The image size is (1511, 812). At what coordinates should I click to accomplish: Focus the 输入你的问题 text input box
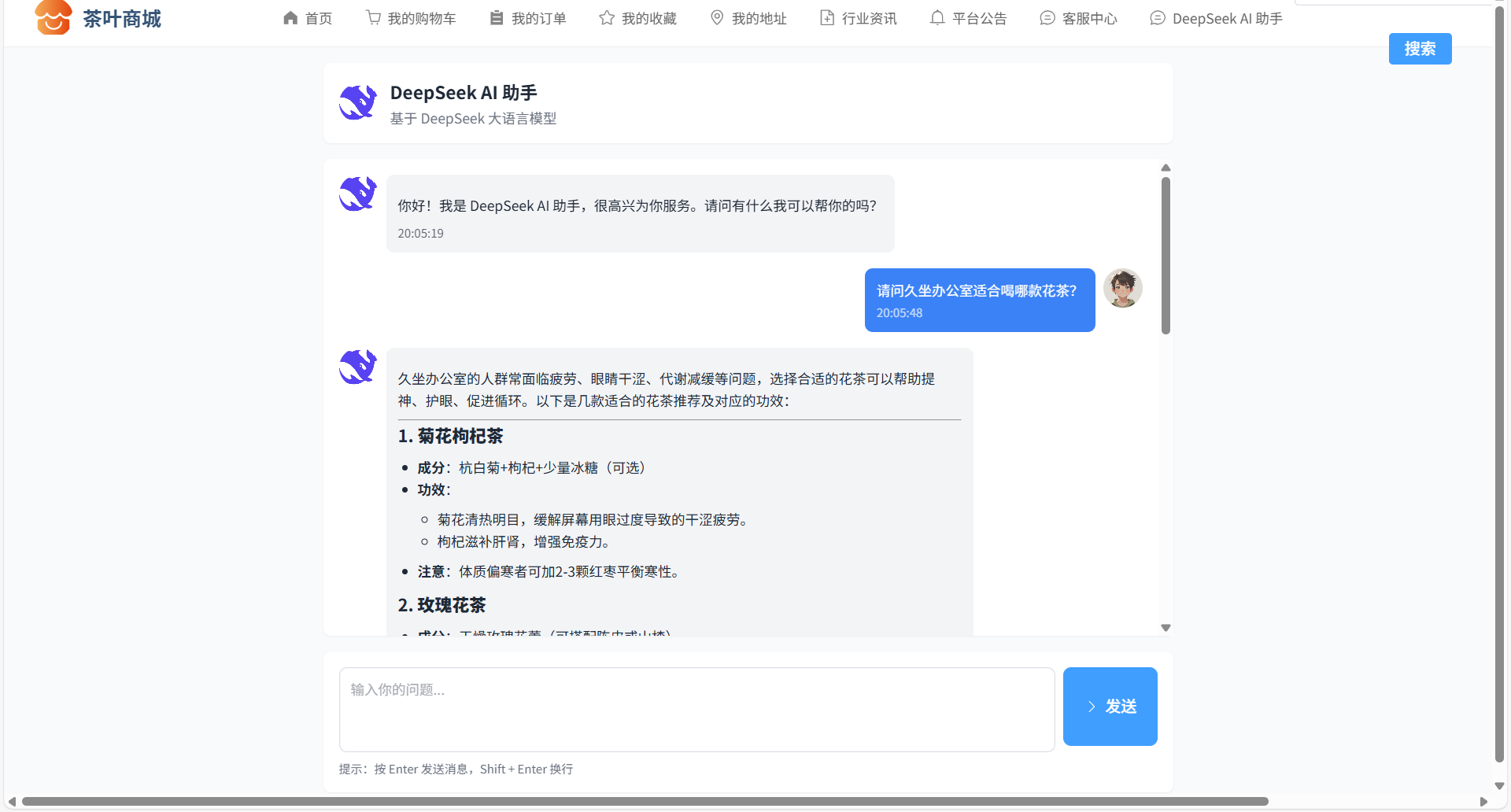tap(696, 710)
